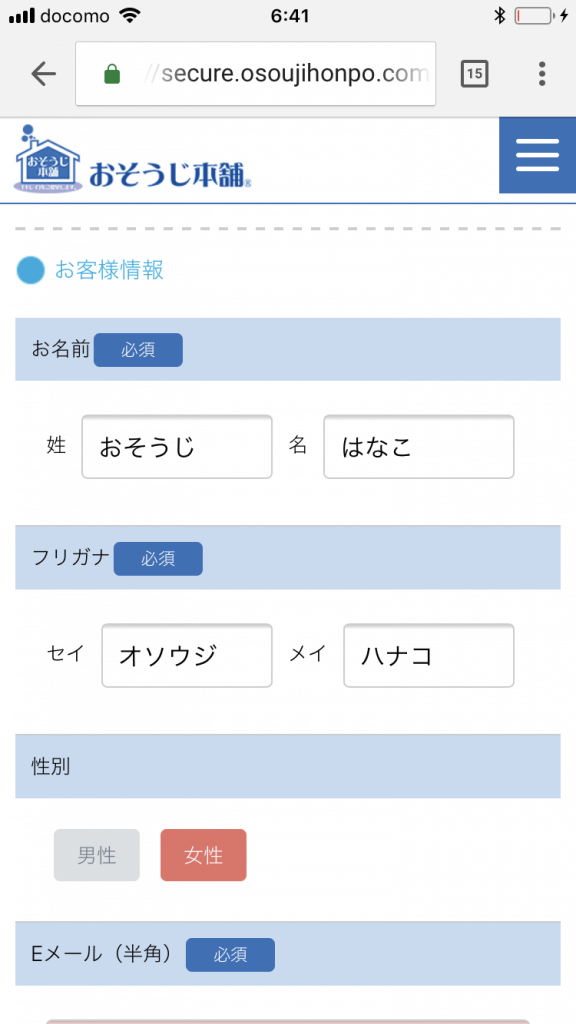Tap the Bluetooth status icon
Screen dimensions: 576x1024
[500, 16]
